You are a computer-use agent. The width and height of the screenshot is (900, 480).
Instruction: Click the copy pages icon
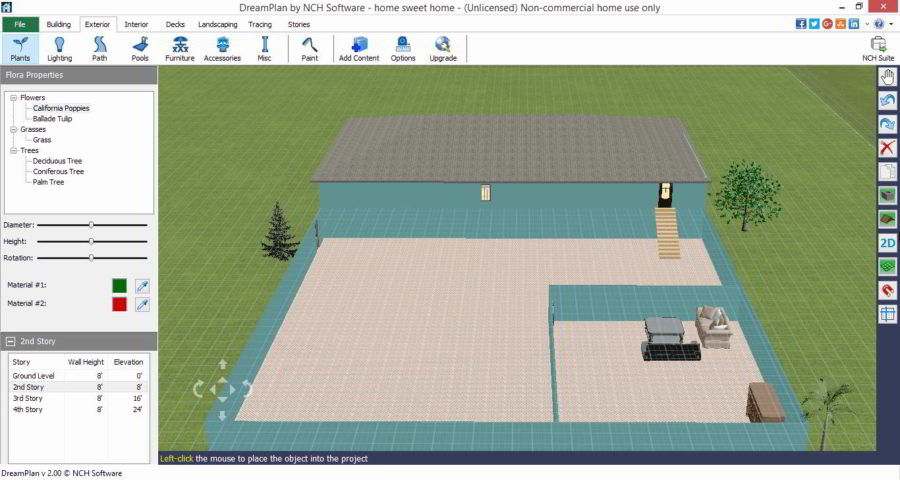(x=887, y=172)
